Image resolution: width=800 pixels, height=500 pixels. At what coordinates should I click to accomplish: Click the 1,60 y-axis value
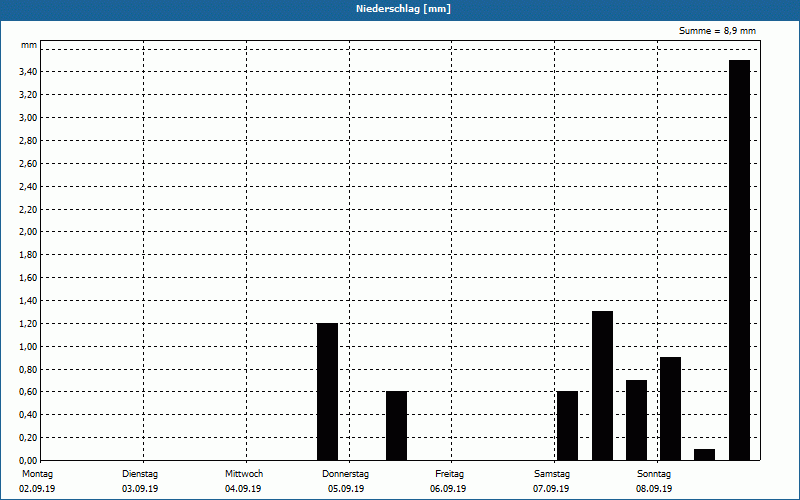(x=28, y=278)
